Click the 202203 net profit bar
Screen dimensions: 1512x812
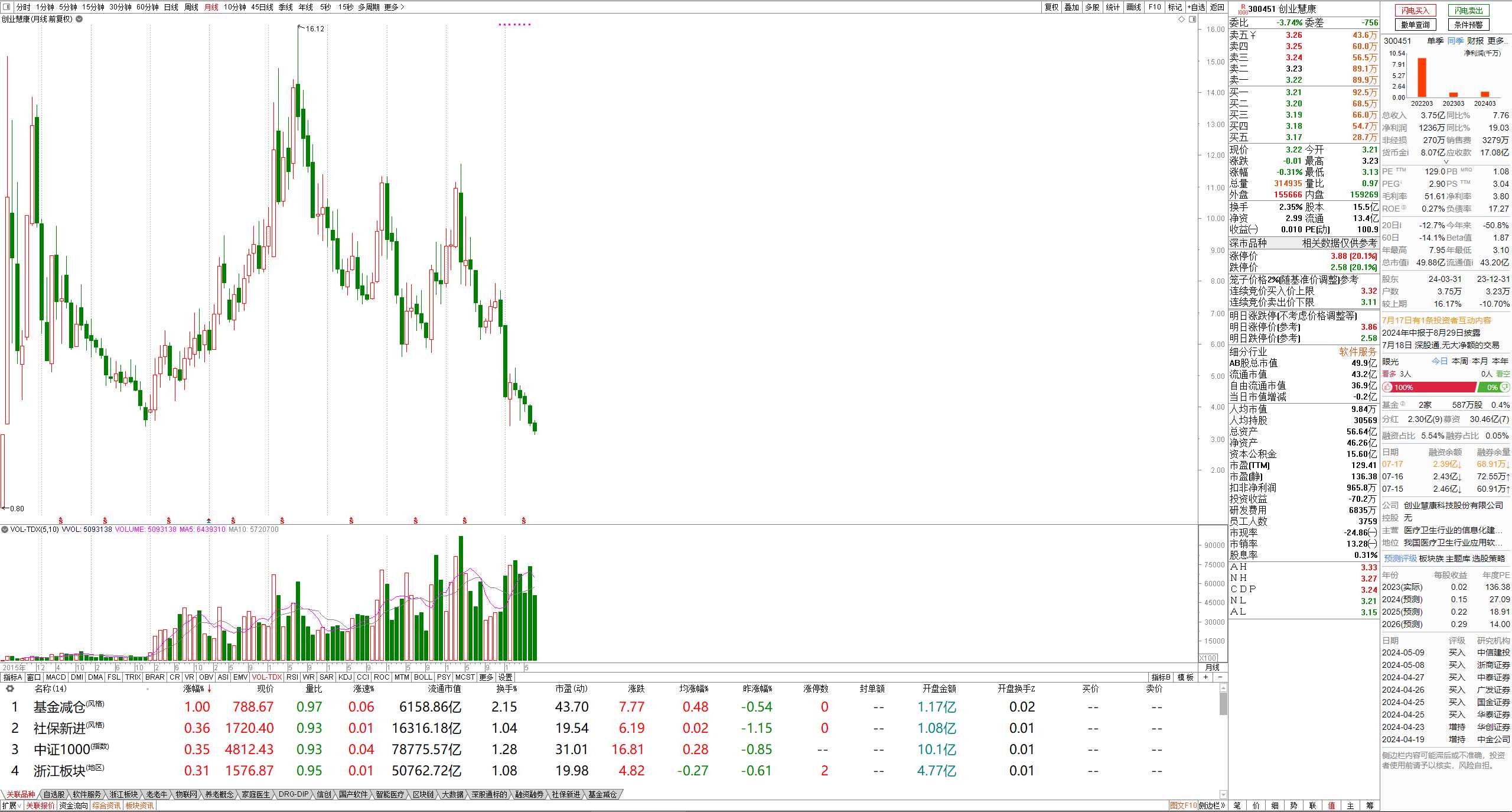[x=1422, y=77]
